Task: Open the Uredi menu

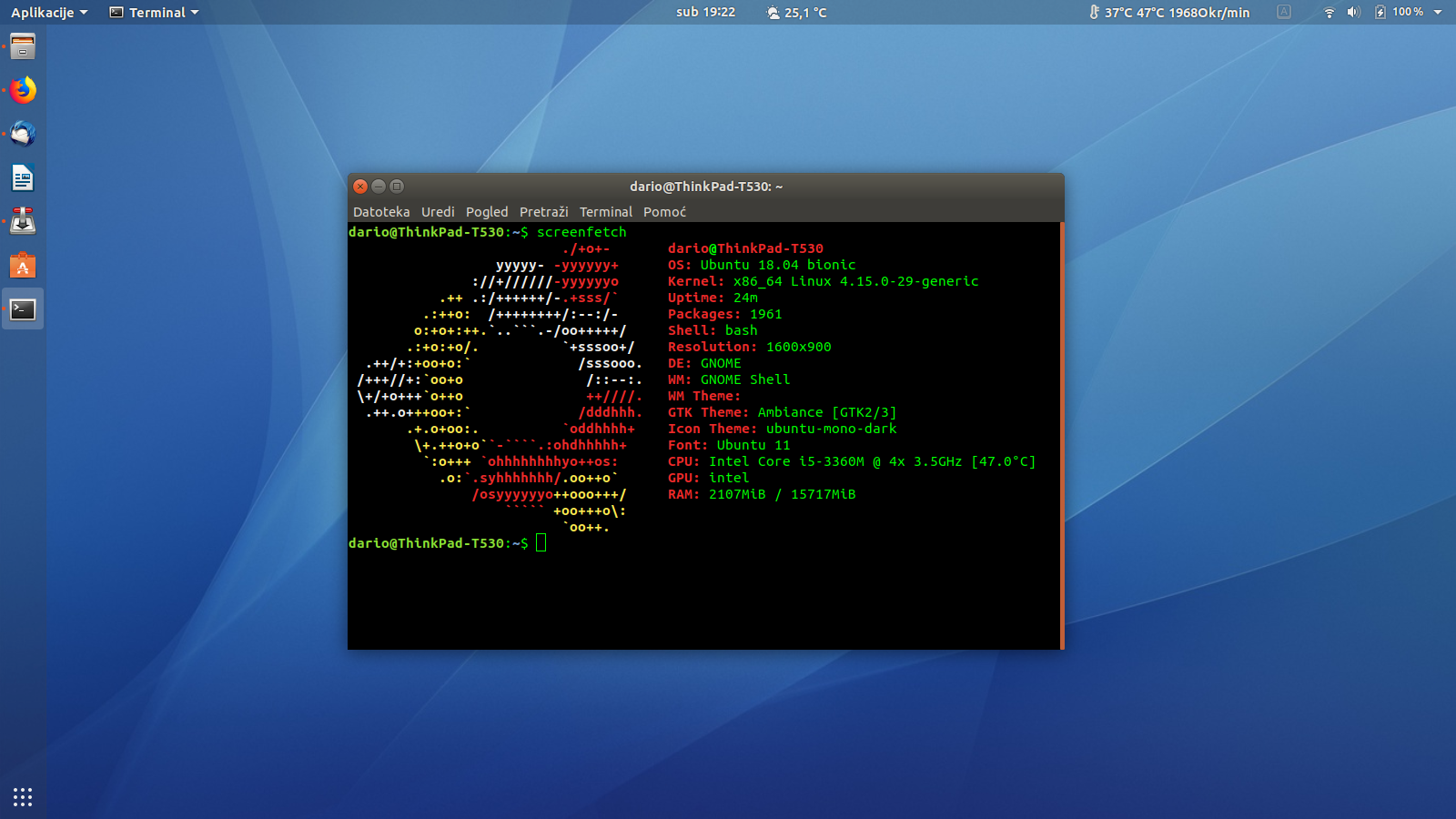Action: [x=438, y=212]
